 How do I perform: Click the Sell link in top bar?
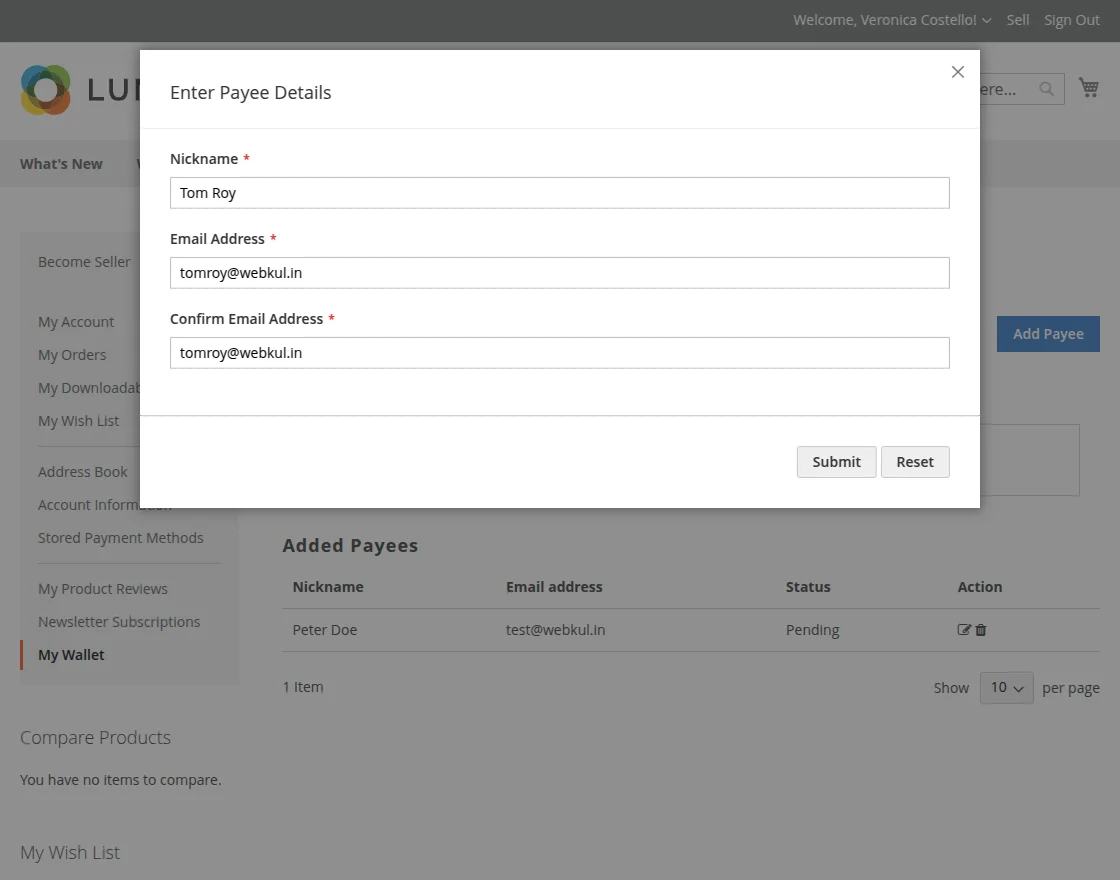1017,19
